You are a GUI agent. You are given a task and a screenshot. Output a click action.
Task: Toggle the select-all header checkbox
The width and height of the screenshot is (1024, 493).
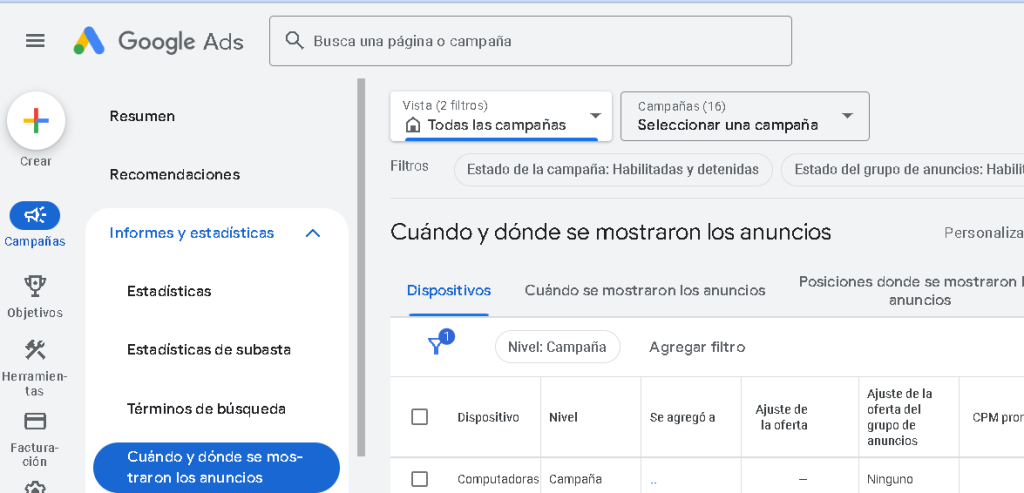(x=420, y=417)
